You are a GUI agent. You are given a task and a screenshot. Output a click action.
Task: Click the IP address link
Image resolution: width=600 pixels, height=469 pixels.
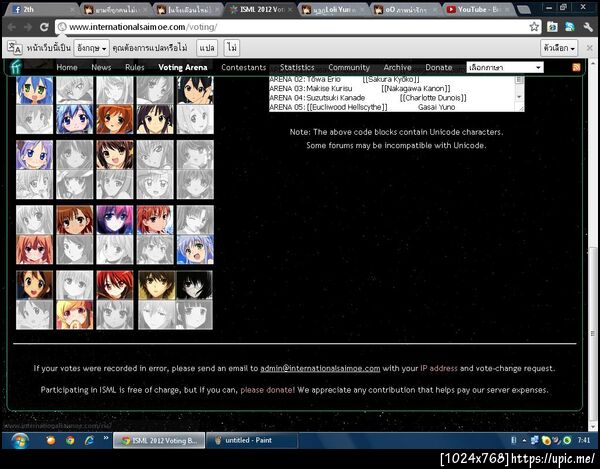pyautogui.click(x=439, y=368)
